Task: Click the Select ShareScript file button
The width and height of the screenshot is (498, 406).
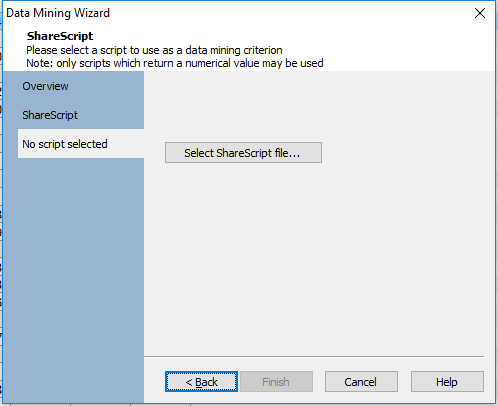Action: click(243, 153)
